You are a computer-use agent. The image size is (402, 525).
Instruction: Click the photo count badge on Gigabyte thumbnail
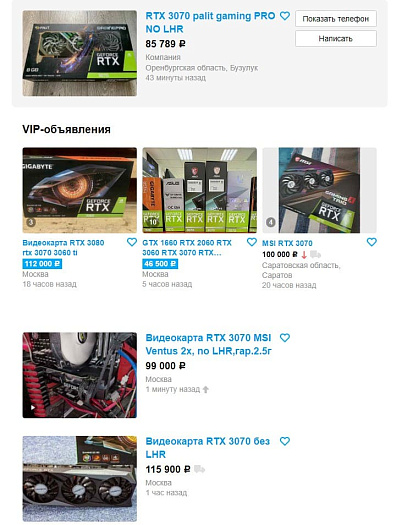tap(31, 222)
